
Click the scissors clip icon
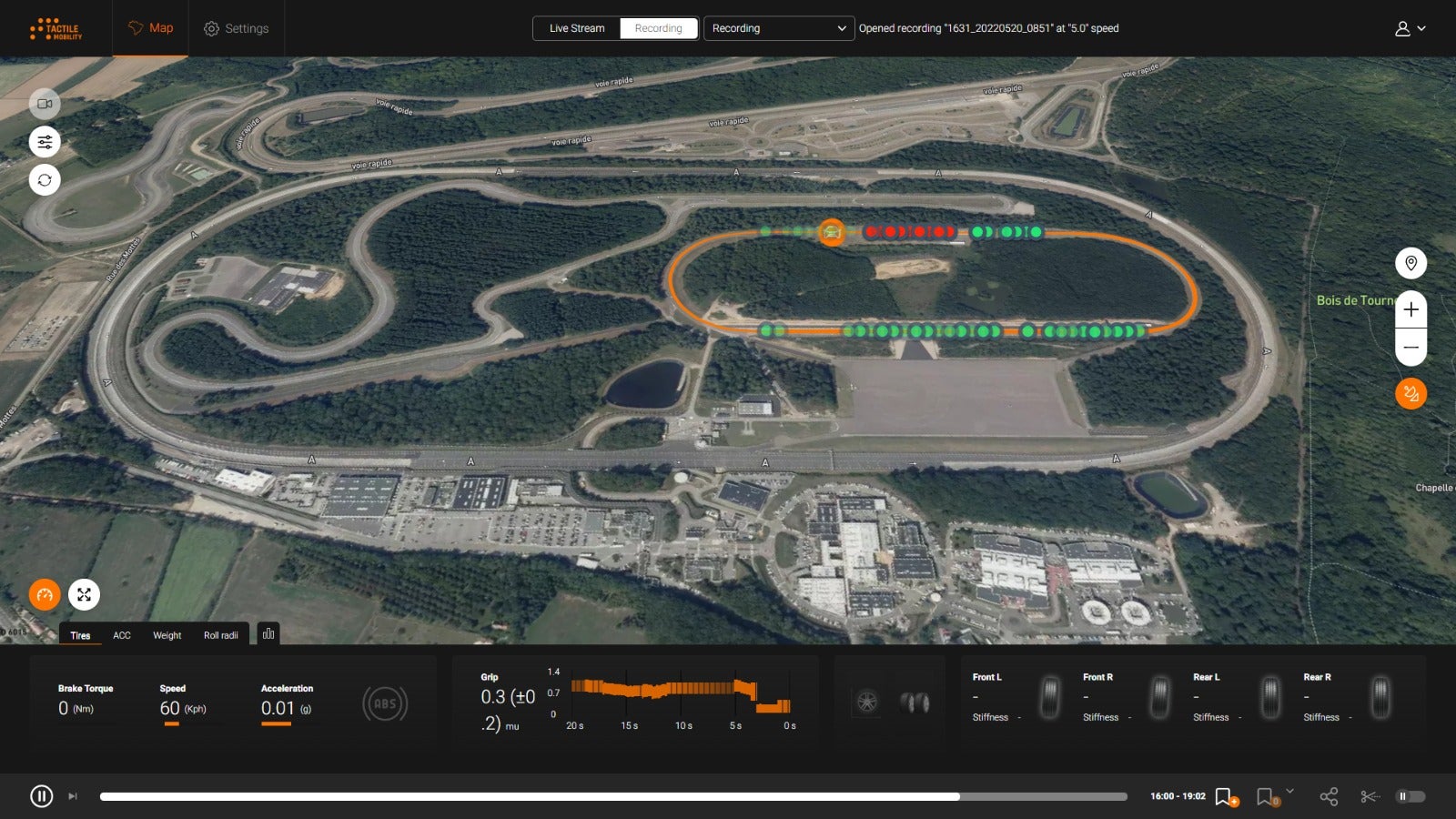point(1369,797)
